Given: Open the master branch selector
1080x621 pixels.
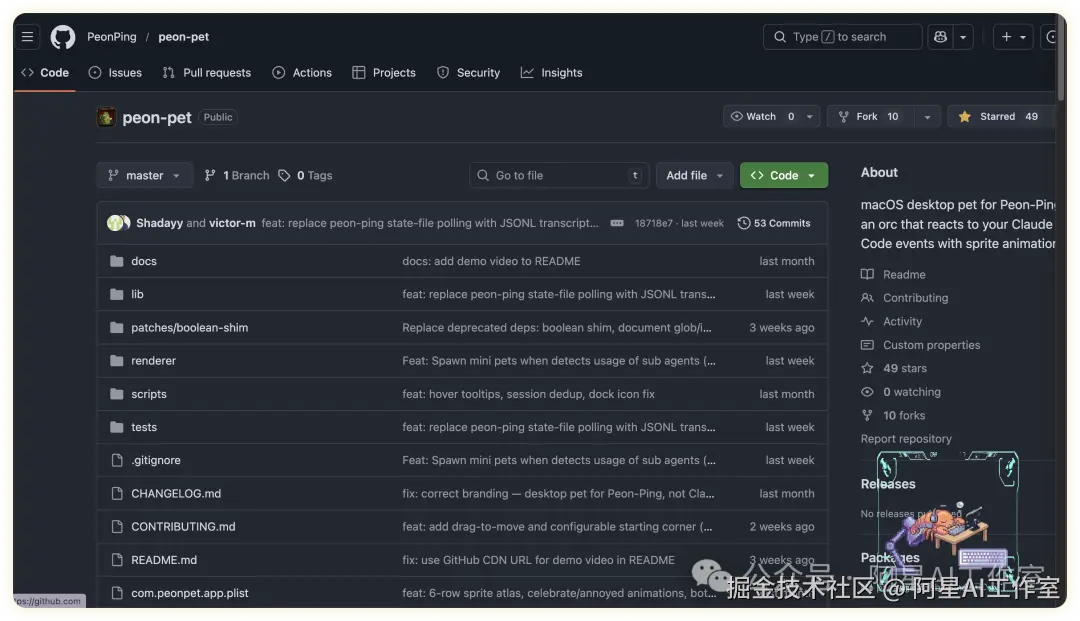Looking at the screenshot, I should click(145, 175).
